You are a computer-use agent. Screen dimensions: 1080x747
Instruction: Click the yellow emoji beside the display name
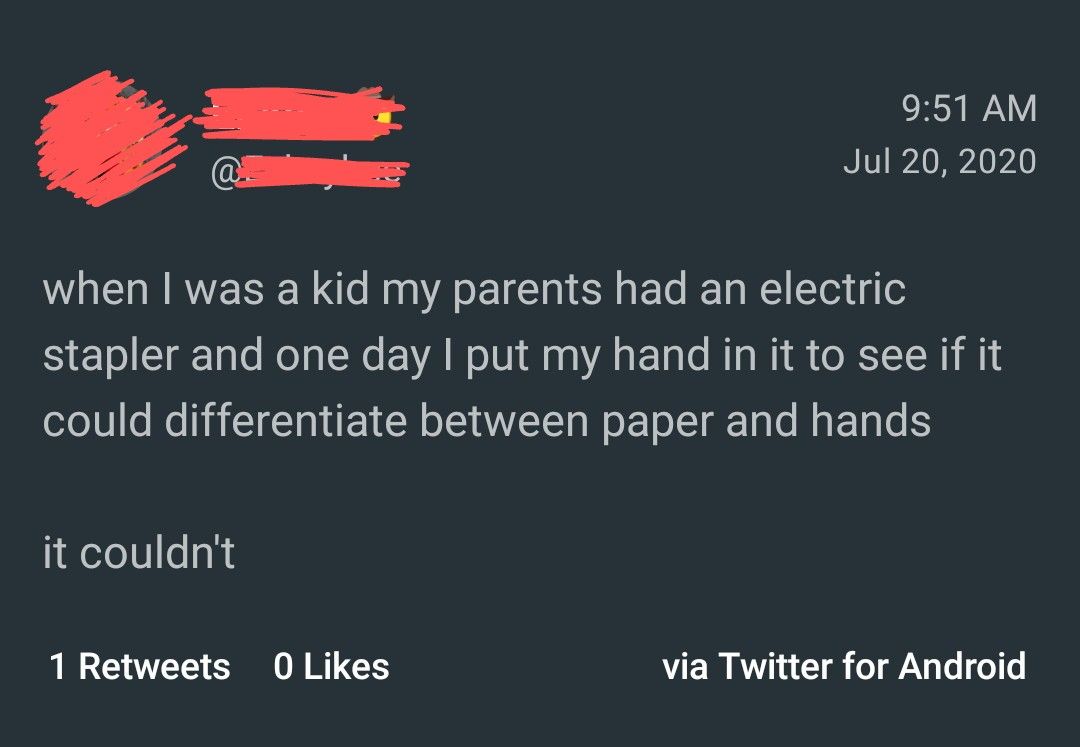383,118
